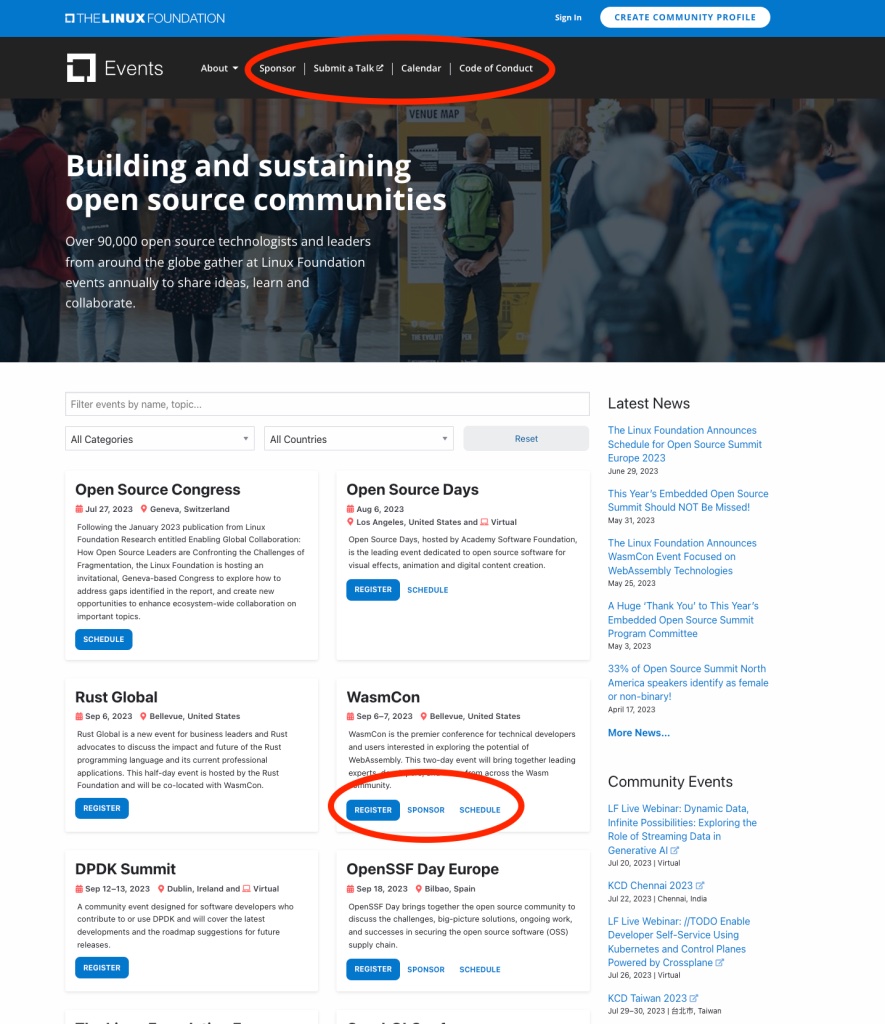Click the Events square logo icon
This screenshot has height=1024, width=885.
[81, 68]
